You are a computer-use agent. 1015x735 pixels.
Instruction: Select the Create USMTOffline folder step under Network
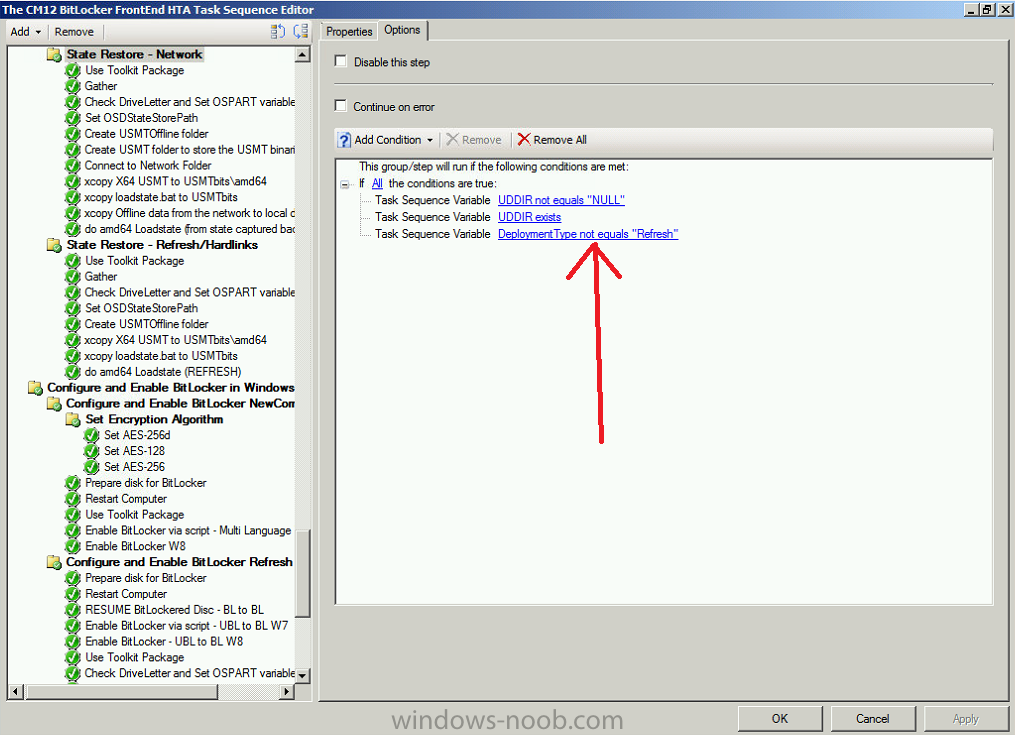coord(147,134)
